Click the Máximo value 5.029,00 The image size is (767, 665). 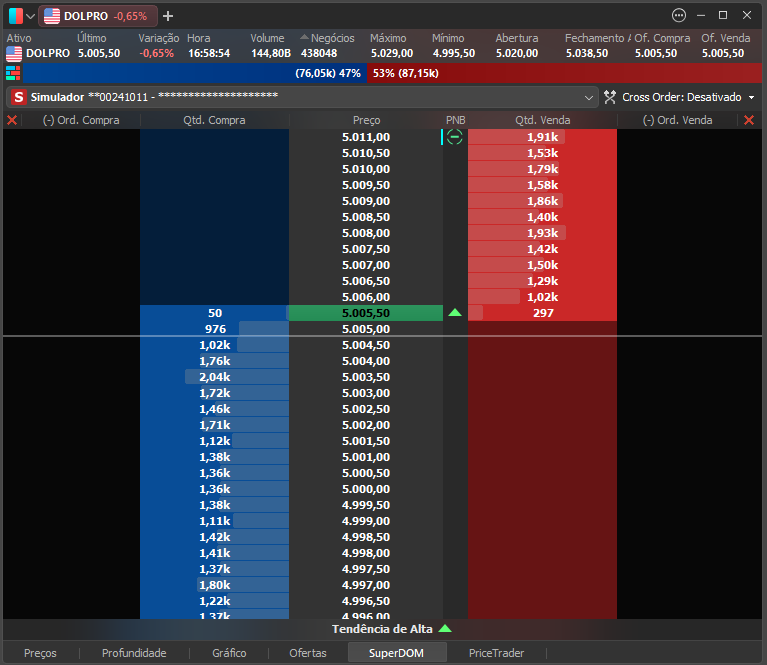pyautogui.click(x=392, y=53)
